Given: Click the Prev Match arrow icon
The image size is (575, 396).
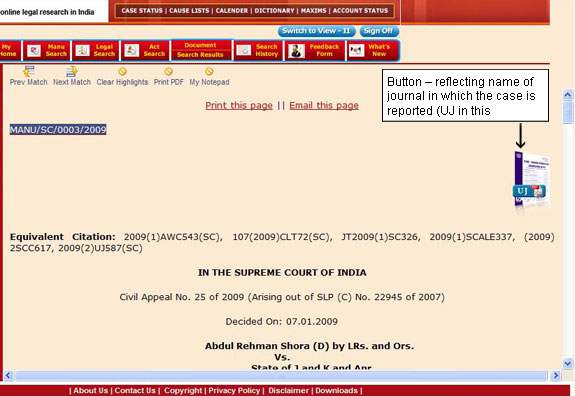Looking at the screenshot, I should click(29, 71).
